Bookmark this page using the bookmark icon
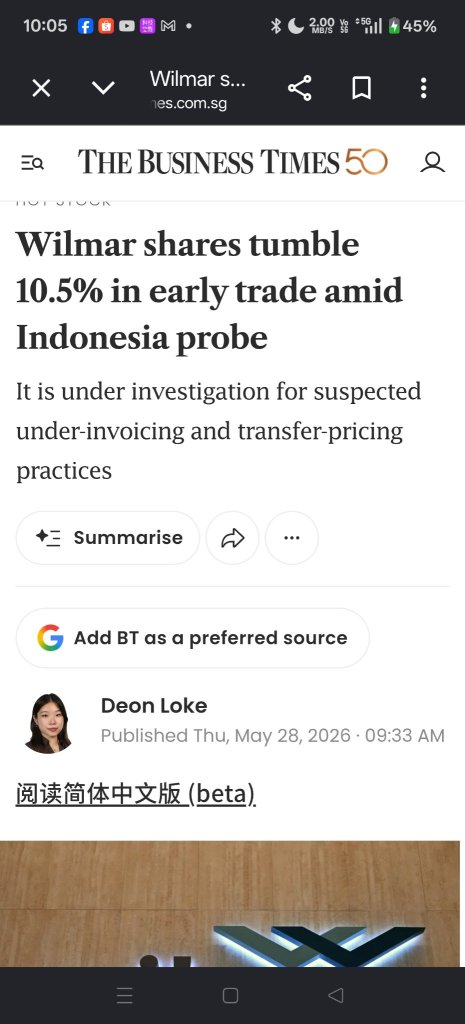The image size is (465, 1024). tap(361, 88)
